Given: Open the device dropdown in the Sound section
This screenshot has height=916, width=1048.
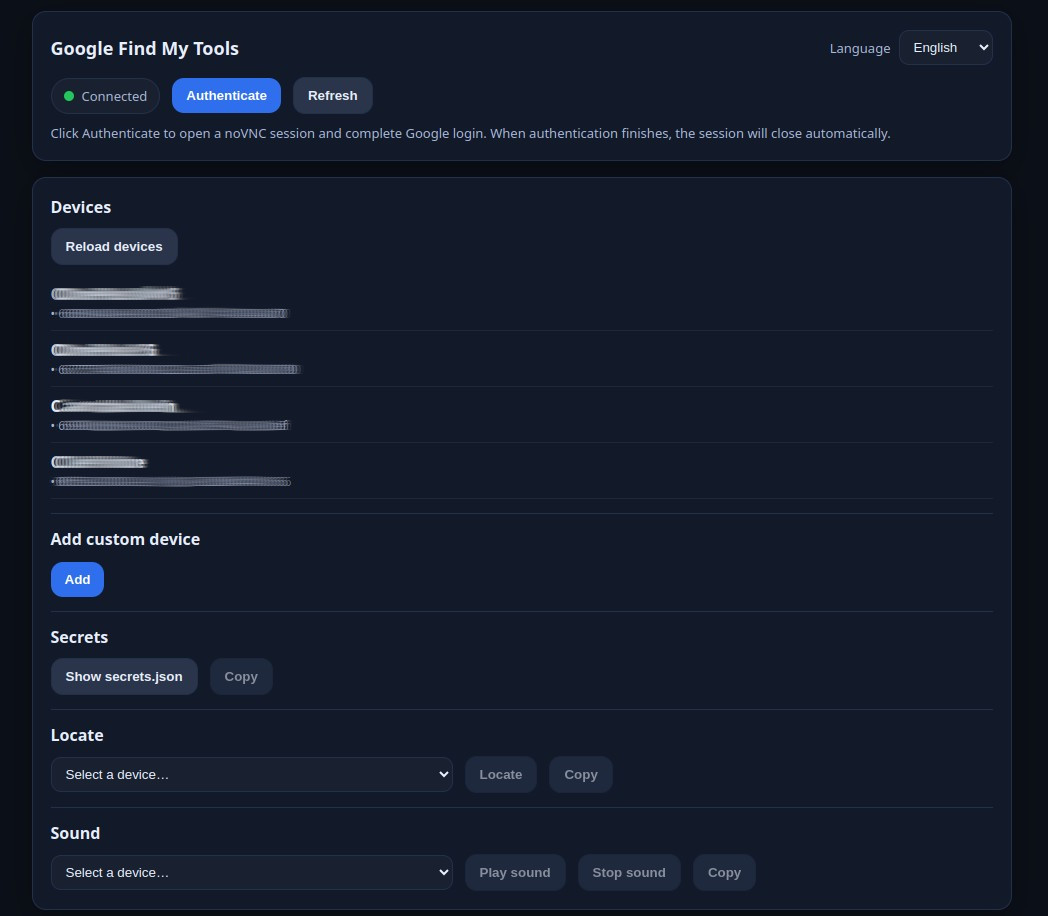Looking at the screenshot, I should (252, 873).
